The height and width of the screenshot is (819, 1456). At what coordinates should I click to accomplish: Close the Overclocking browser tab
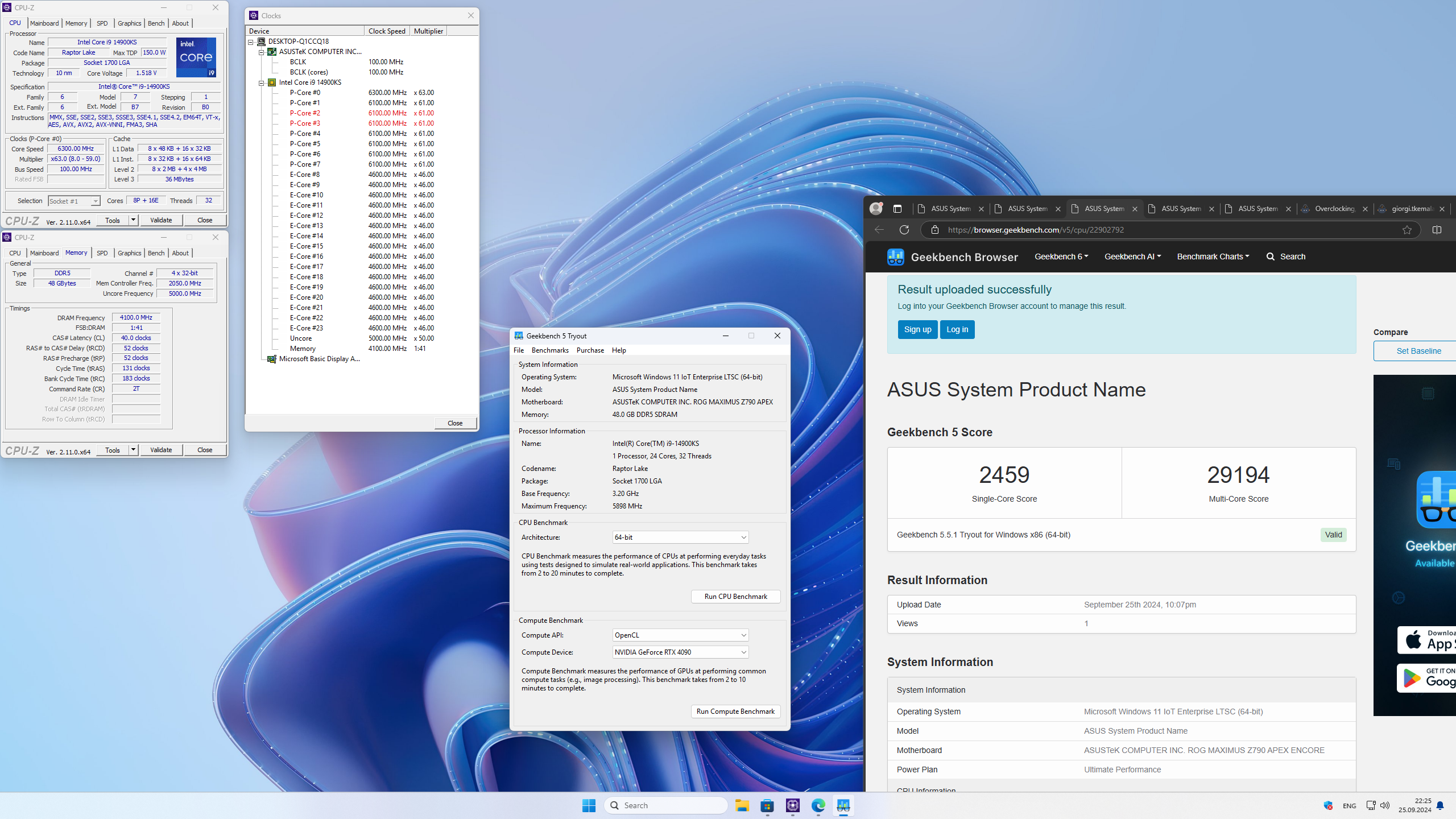pos(1366,209)
